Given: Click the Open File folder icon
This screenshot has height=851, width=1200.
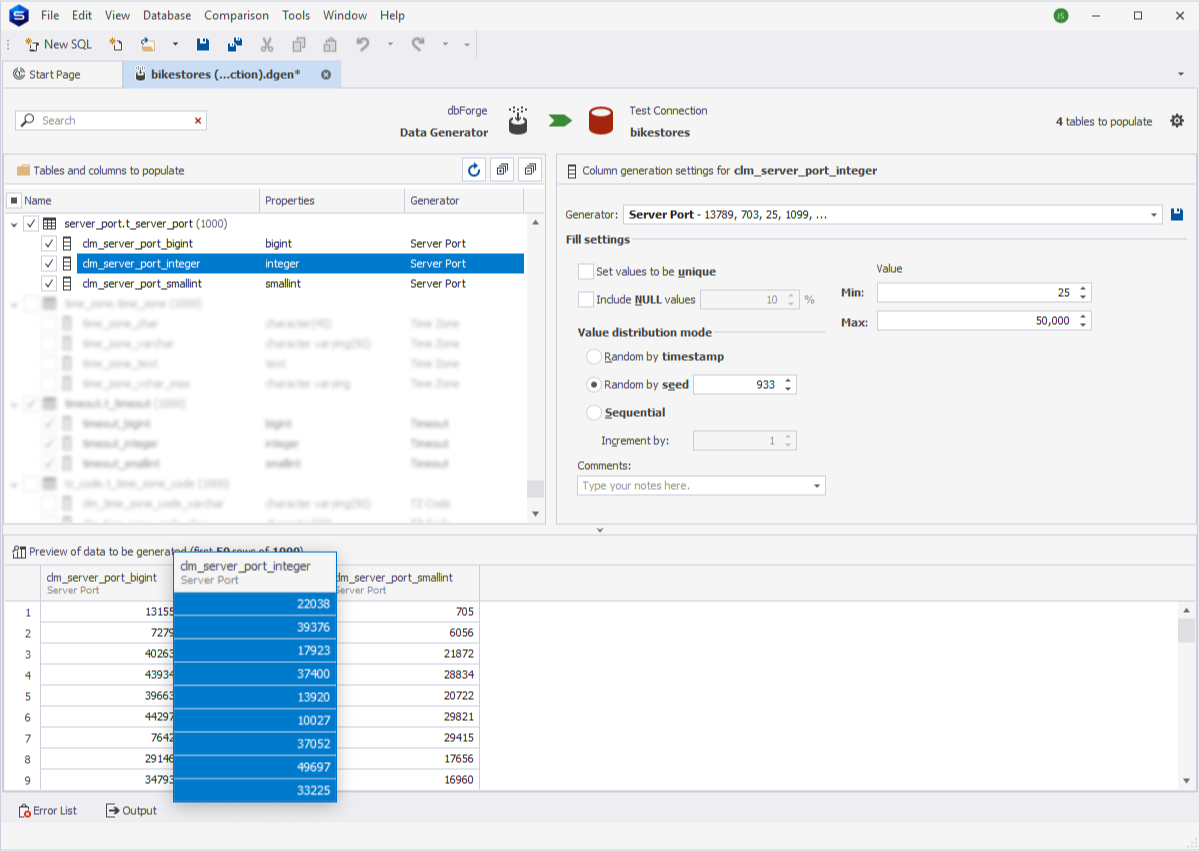Looking at the screenshot, I should click(148, 44).
